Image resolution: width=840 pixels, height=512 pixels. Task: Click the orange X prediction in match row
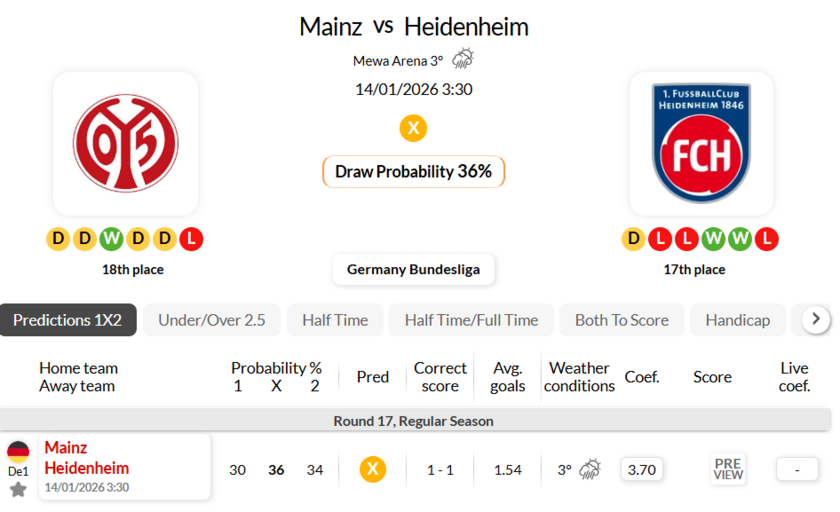(373, 469)
